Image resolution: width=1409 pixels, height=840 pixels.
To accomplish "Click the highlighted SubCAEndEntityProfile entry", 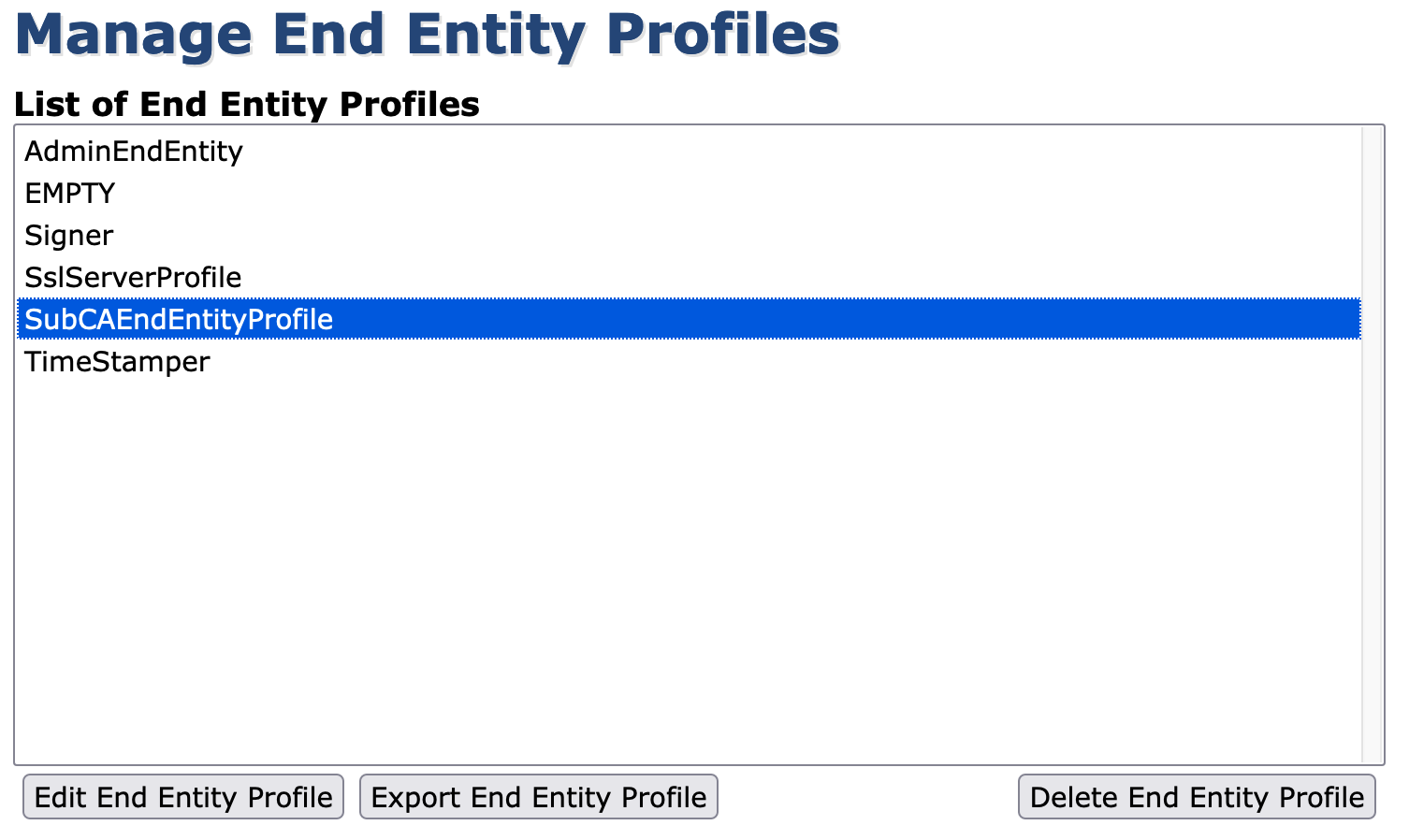I will pyautogui.click(x=179, y=320).
